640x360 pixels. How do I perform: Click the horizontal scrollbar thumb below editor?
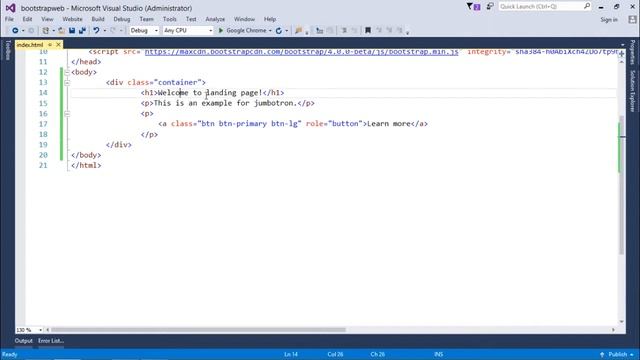198,330
